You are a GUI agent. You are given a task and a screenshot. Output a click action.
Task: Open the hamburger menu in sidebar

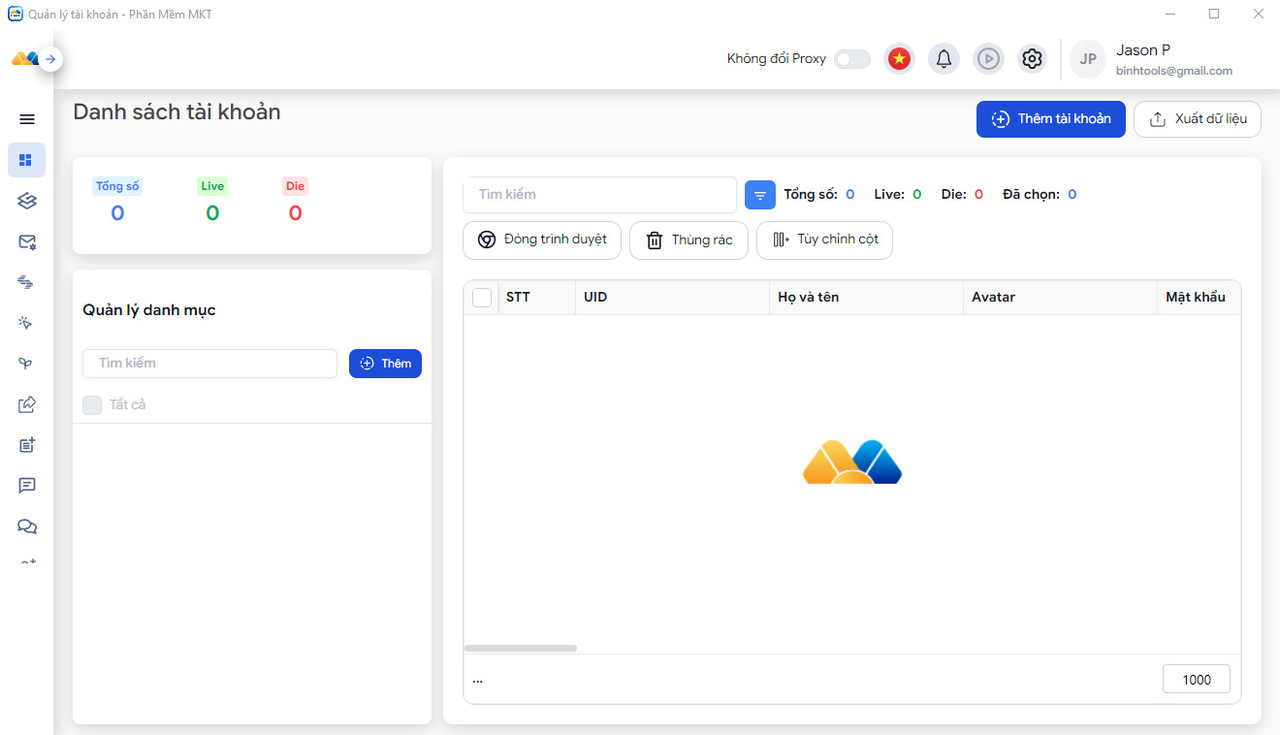(27, 119)
